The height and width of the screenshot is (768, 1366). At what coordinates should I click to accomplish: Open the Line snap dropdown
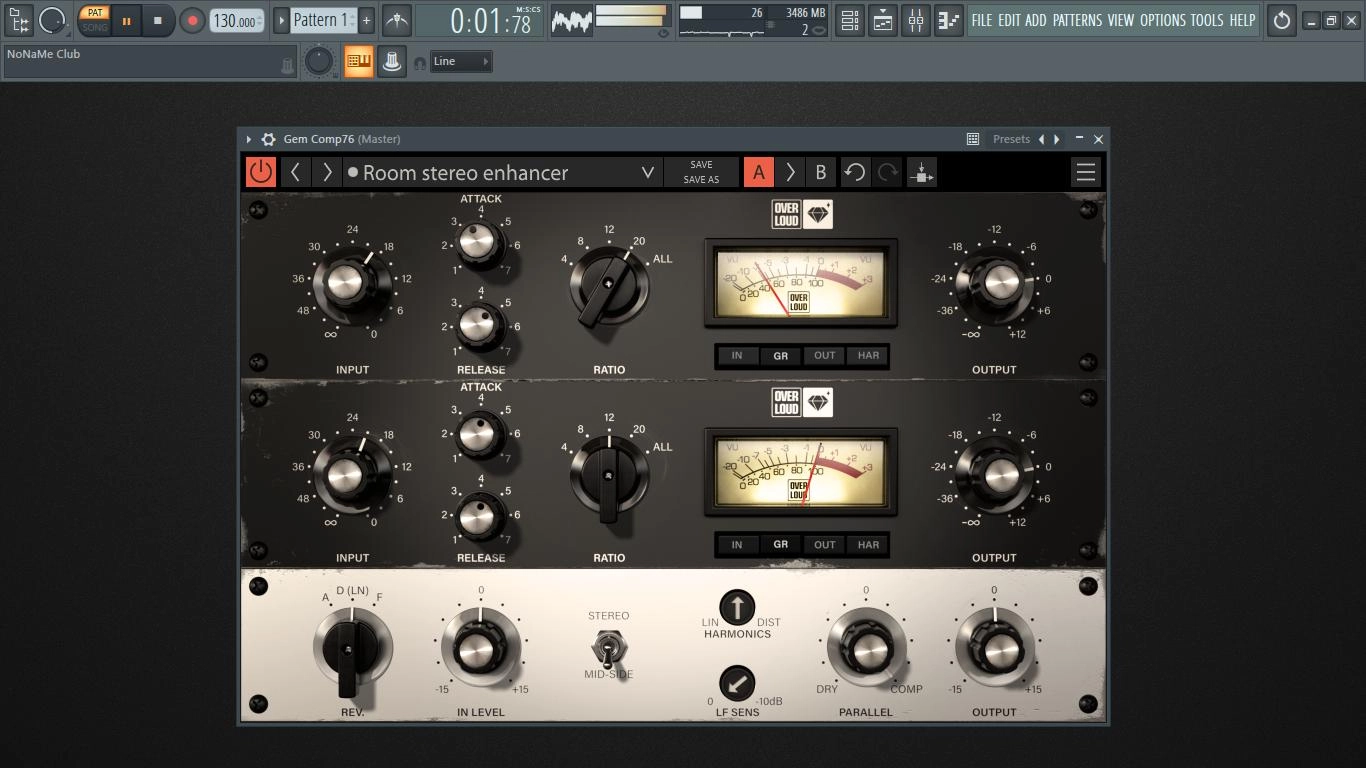460,62
